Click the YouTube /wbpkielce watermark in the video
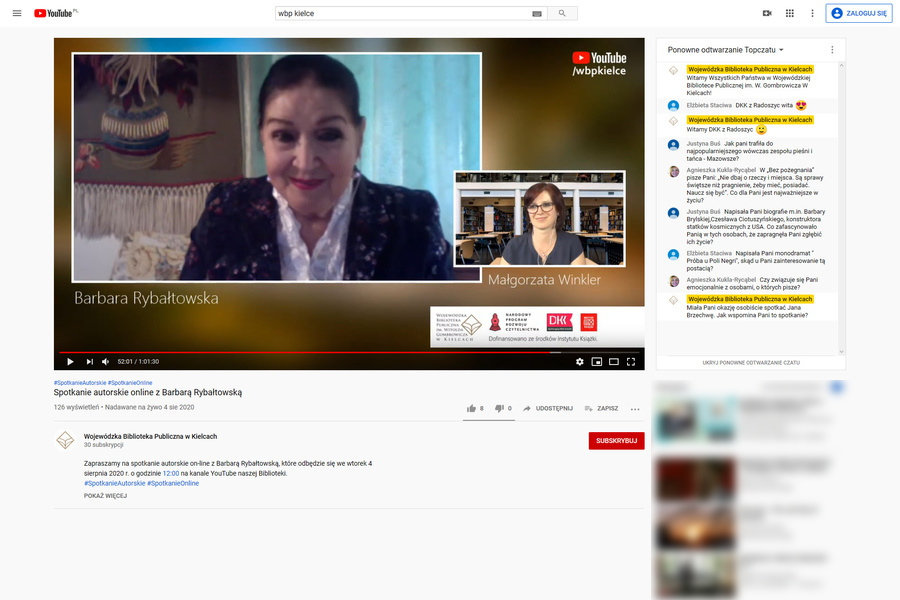 coord(599,64)
